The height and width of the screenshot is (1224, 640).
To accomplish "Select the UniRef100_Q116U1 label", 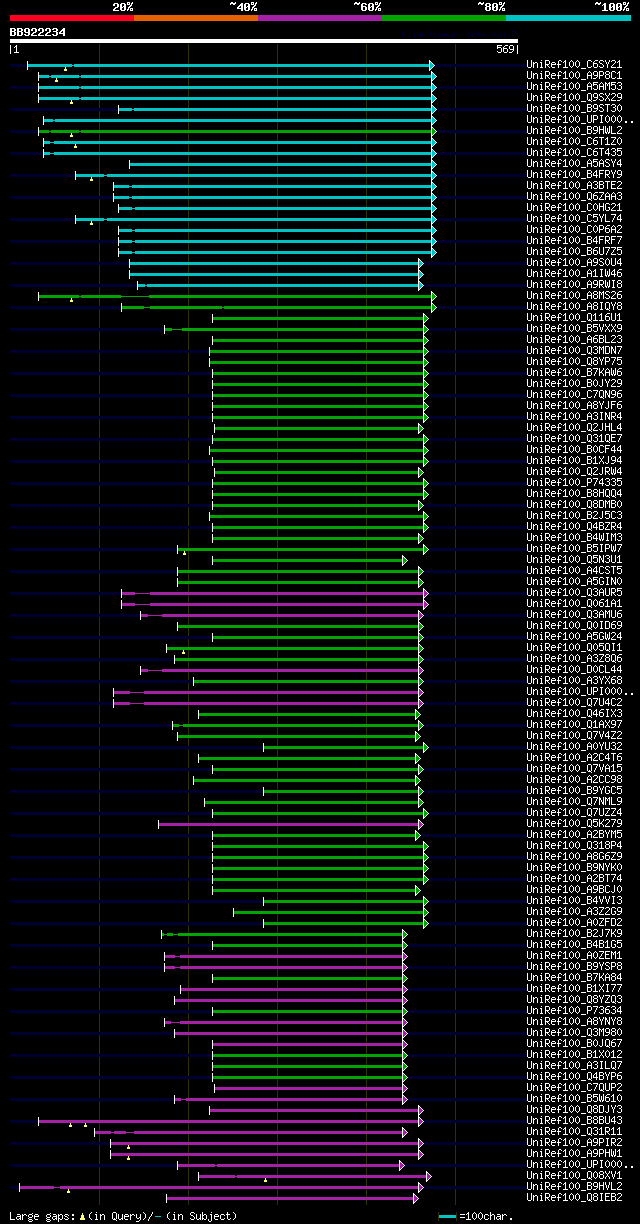I will pos(574,318).
